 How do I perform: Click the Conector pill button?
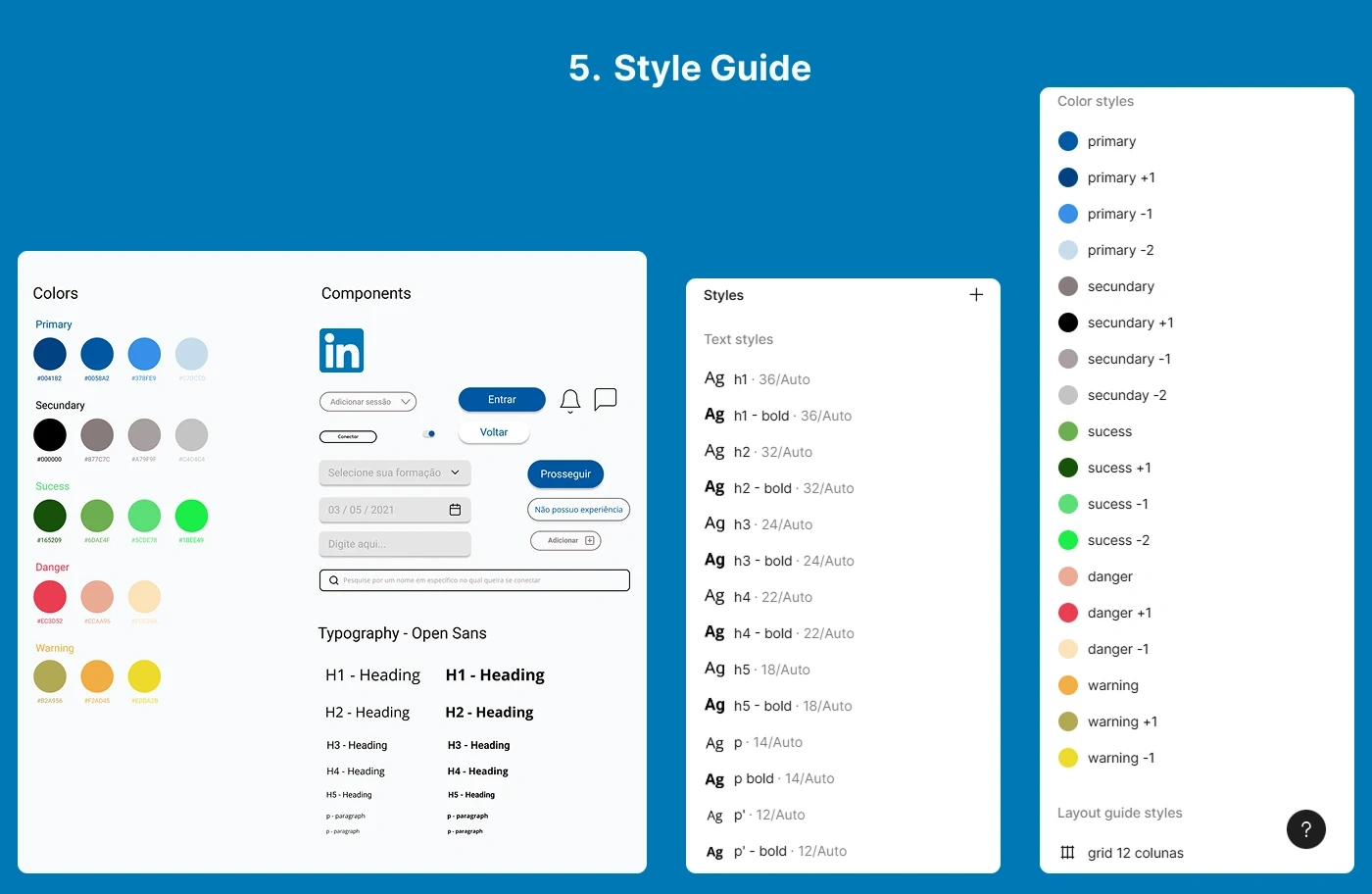click(348, 437)
